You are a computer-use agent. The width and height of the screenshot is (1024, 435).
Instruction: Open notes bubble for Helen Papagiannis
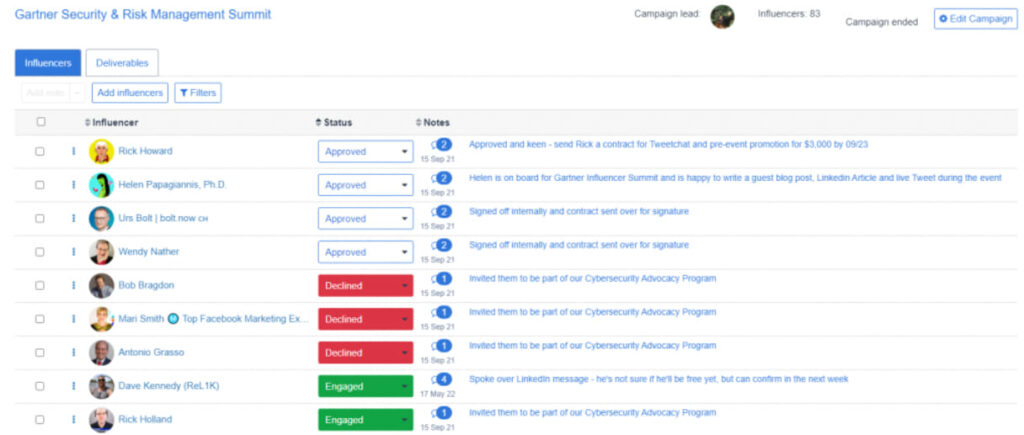[x=441, y=178]
